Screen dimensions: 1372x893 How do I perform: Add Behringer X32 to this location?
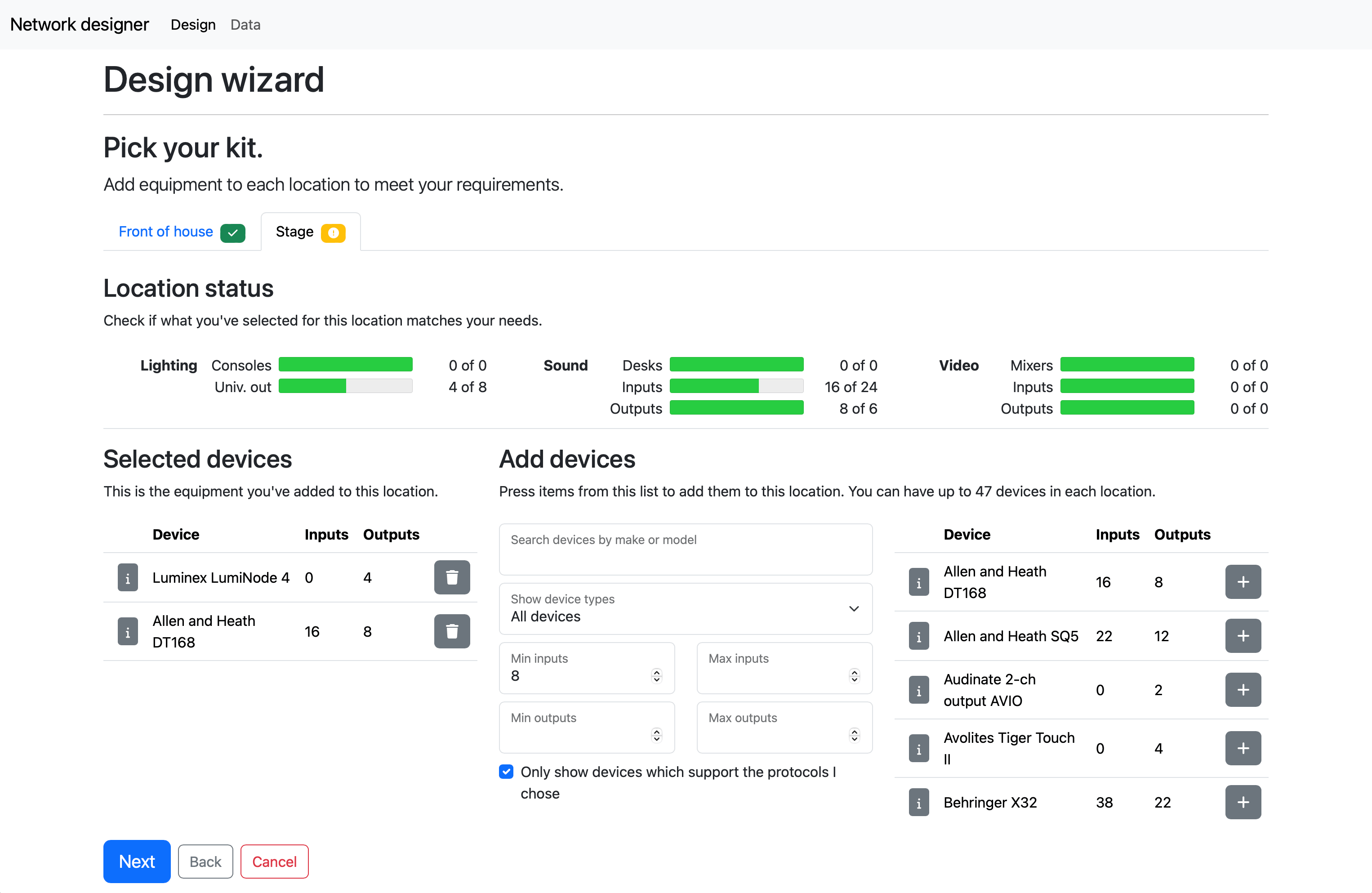(x=1243, y=802)
